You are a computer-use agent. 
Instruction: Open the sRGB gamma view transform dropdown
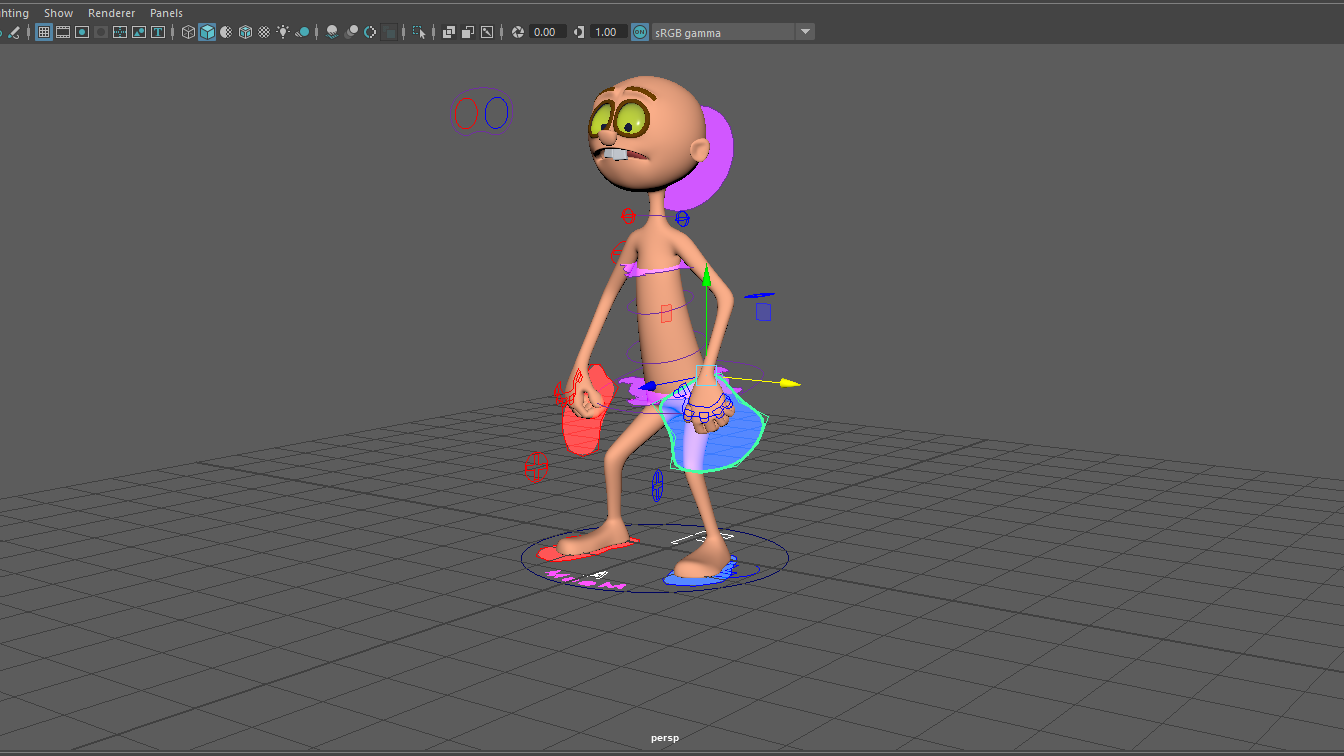pyautogui.click(x=805, y=31)
